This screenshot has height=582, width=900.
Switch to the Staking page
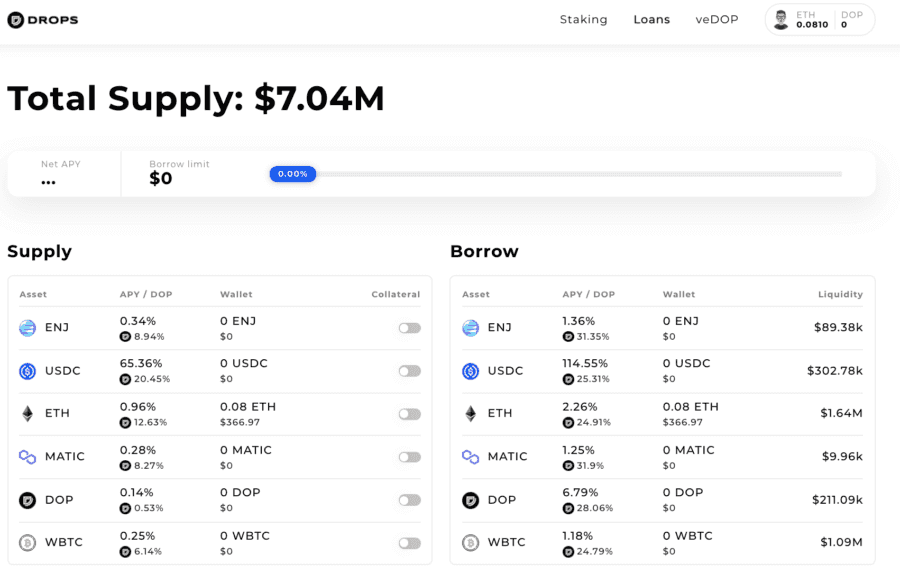point(584,19)
